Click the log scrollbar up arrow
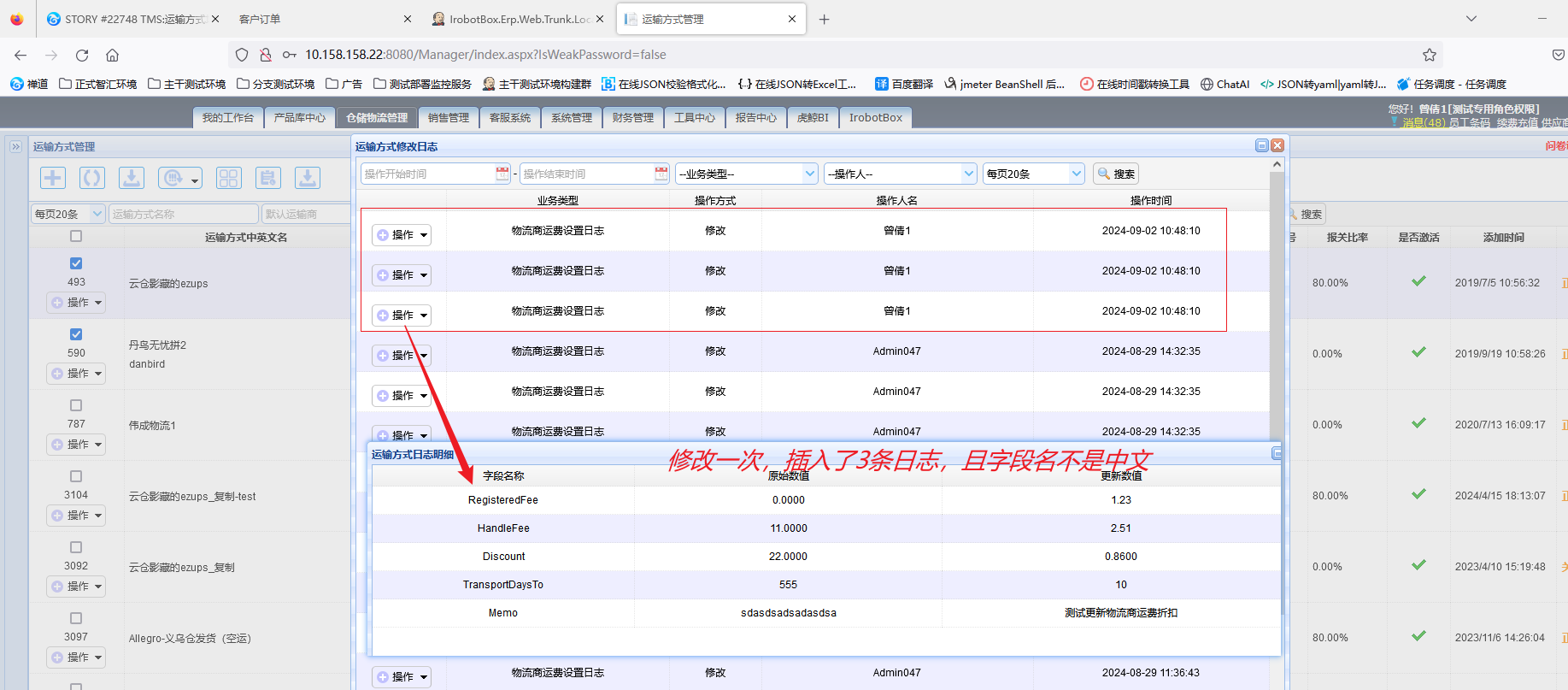Screen dimensions: 1568x690 point(1277,164)
